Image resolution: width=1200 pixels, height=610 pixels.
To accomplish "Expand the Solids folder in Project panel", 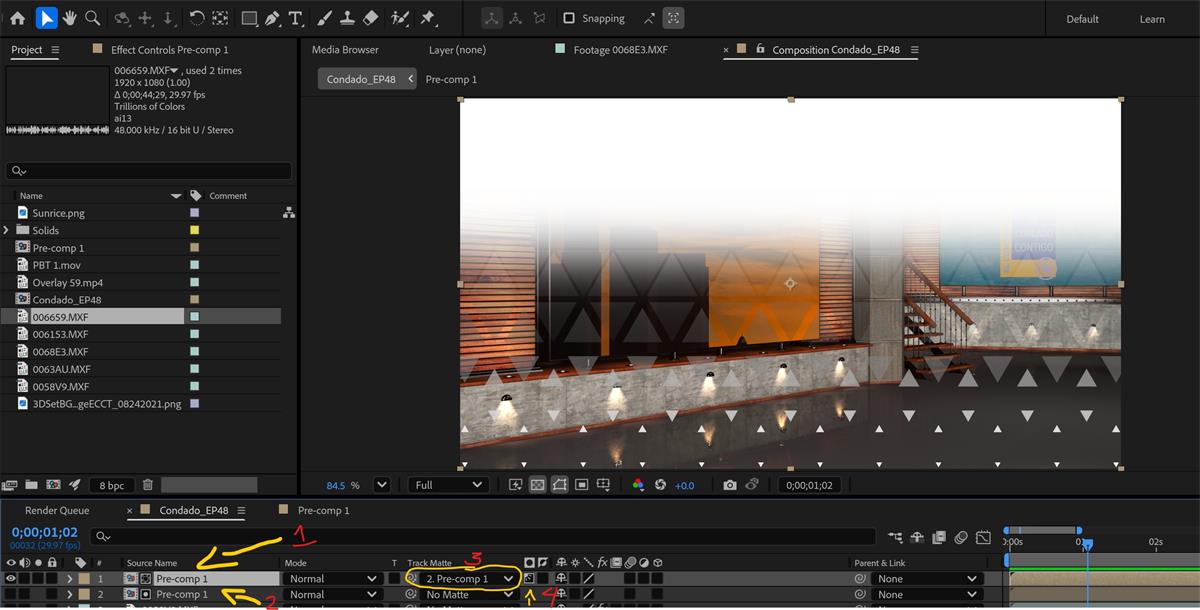I will pyautogui.click(x=7, y=230).
